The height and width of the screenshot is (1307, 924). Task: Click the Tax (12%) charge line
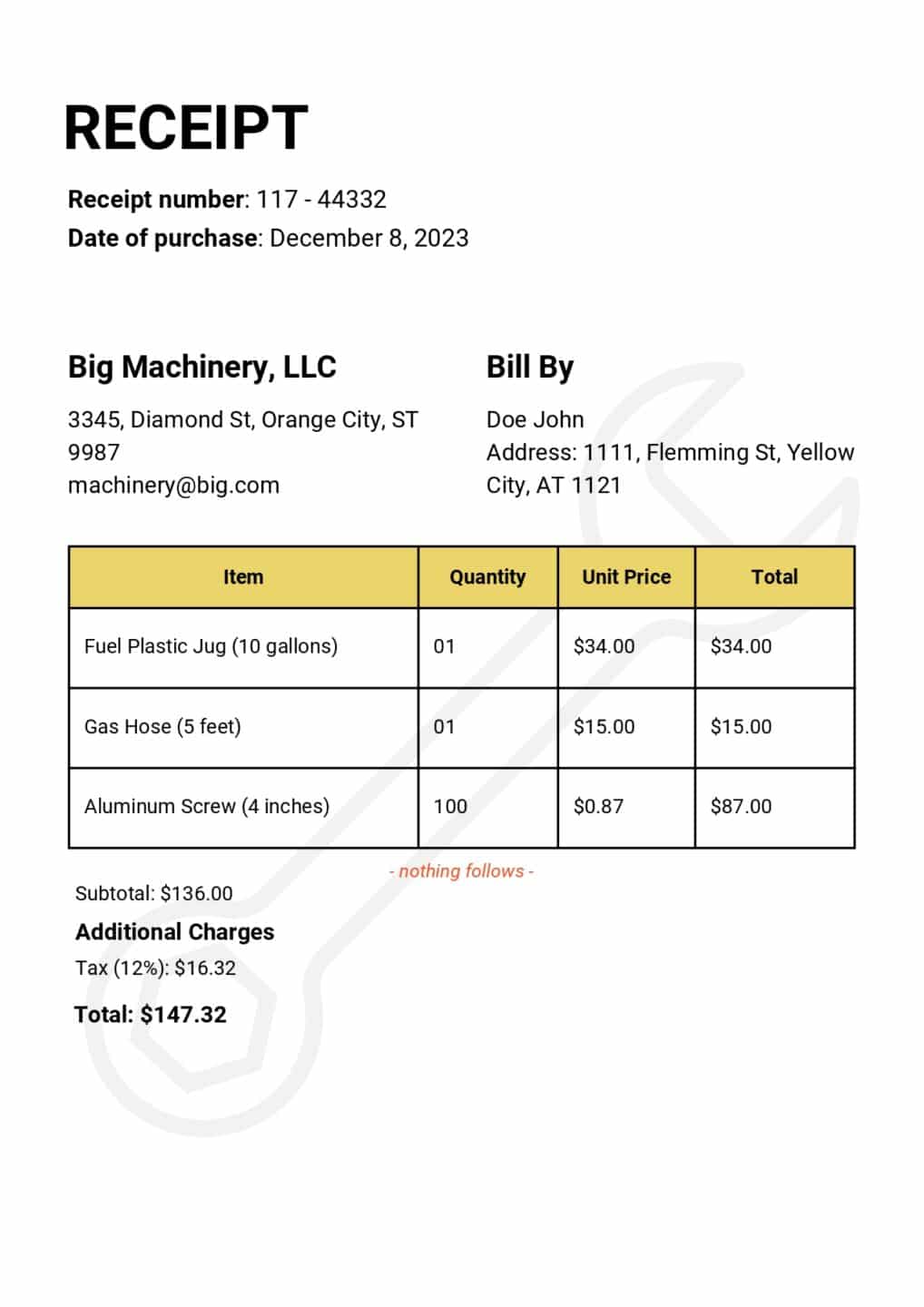(x=155, y=968)
